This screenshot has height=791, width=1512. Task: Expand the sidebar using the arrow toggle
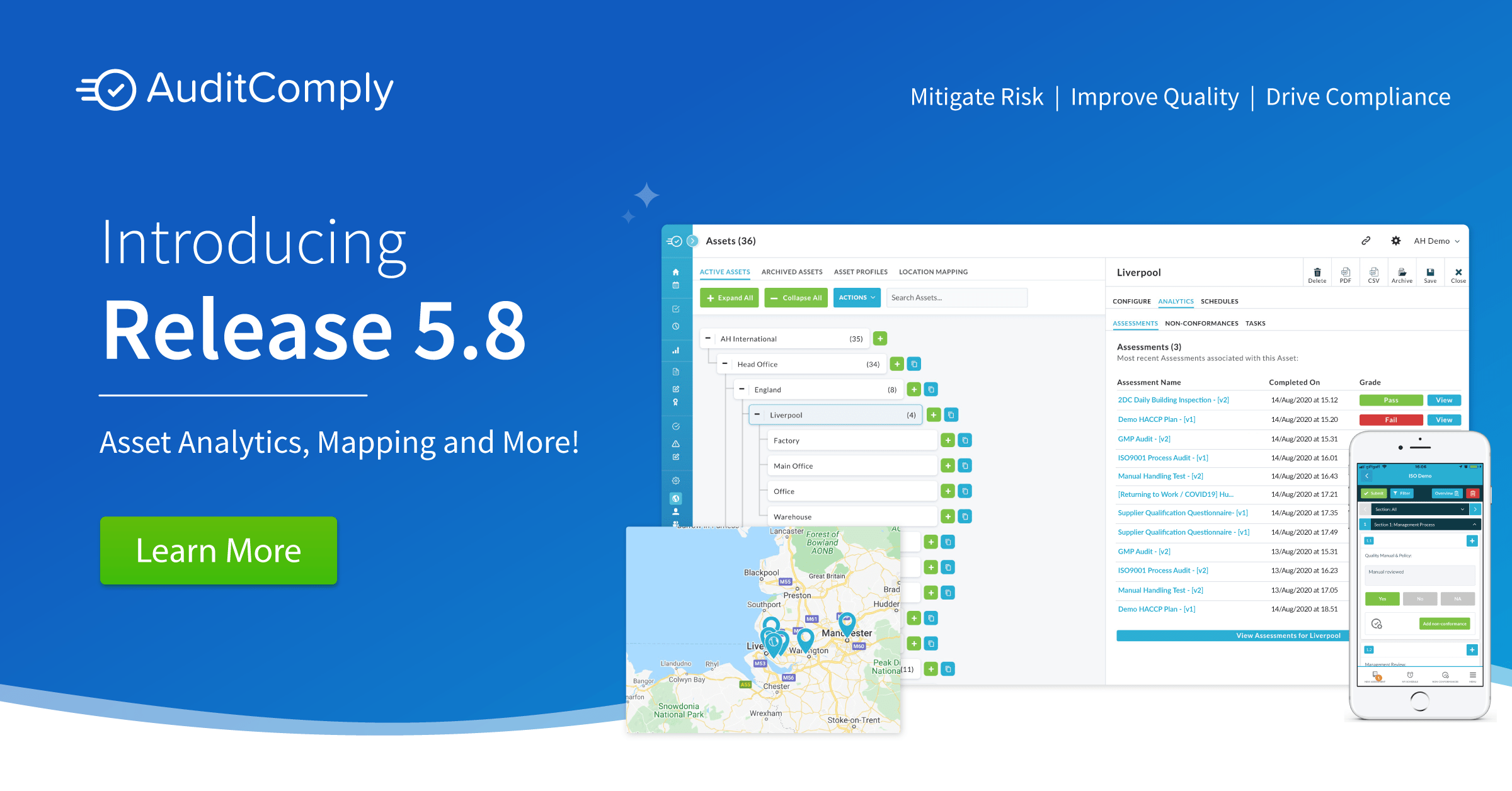692,241
